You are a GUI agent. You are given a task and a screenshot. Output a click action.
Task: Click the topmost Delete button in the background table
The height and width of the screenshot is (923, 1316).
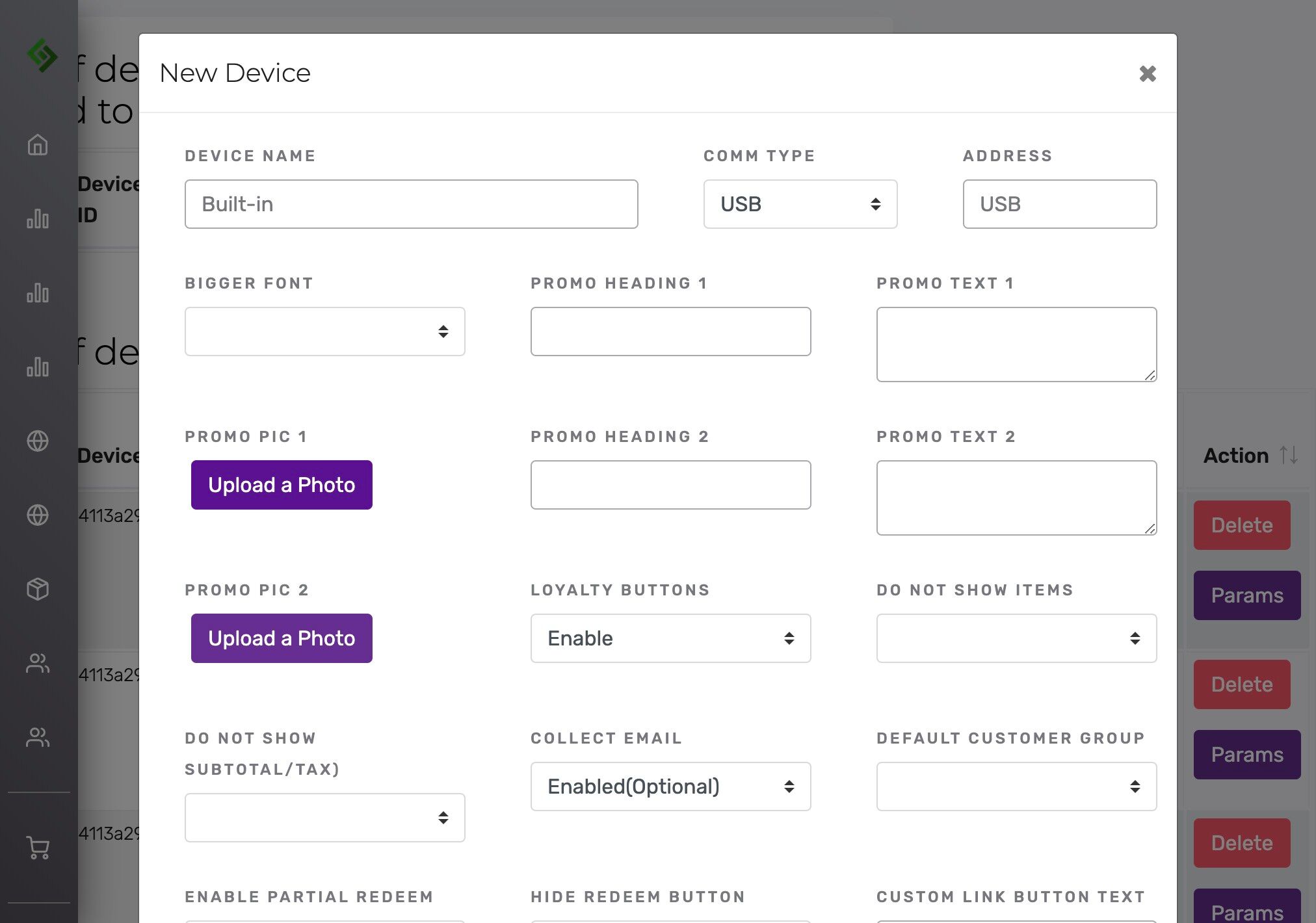[1242, 525]
